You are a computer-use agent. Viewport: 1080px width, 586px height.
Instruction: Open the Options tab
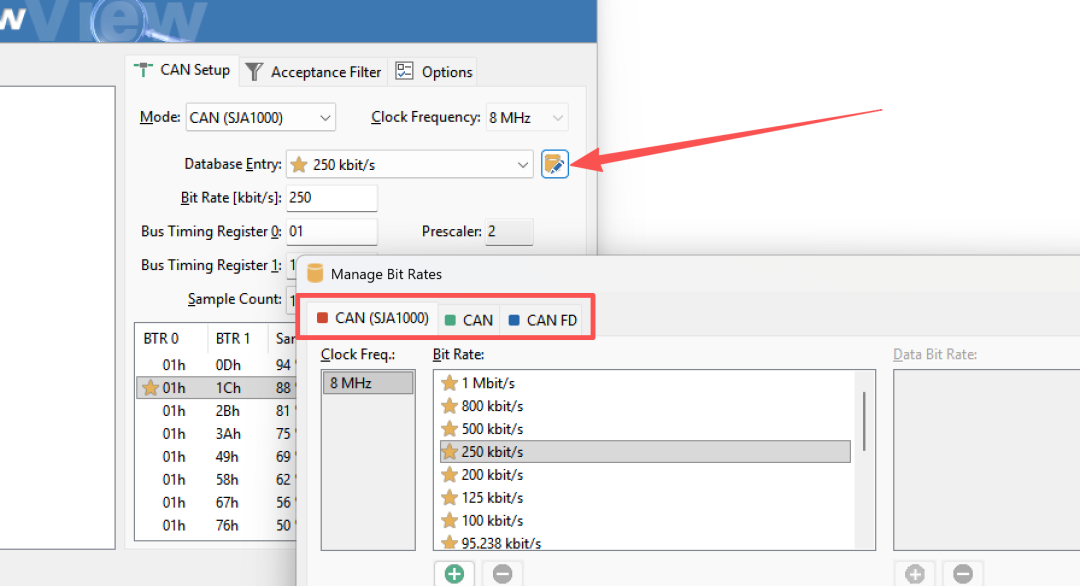pyautogui.click(x=434, y=72)
